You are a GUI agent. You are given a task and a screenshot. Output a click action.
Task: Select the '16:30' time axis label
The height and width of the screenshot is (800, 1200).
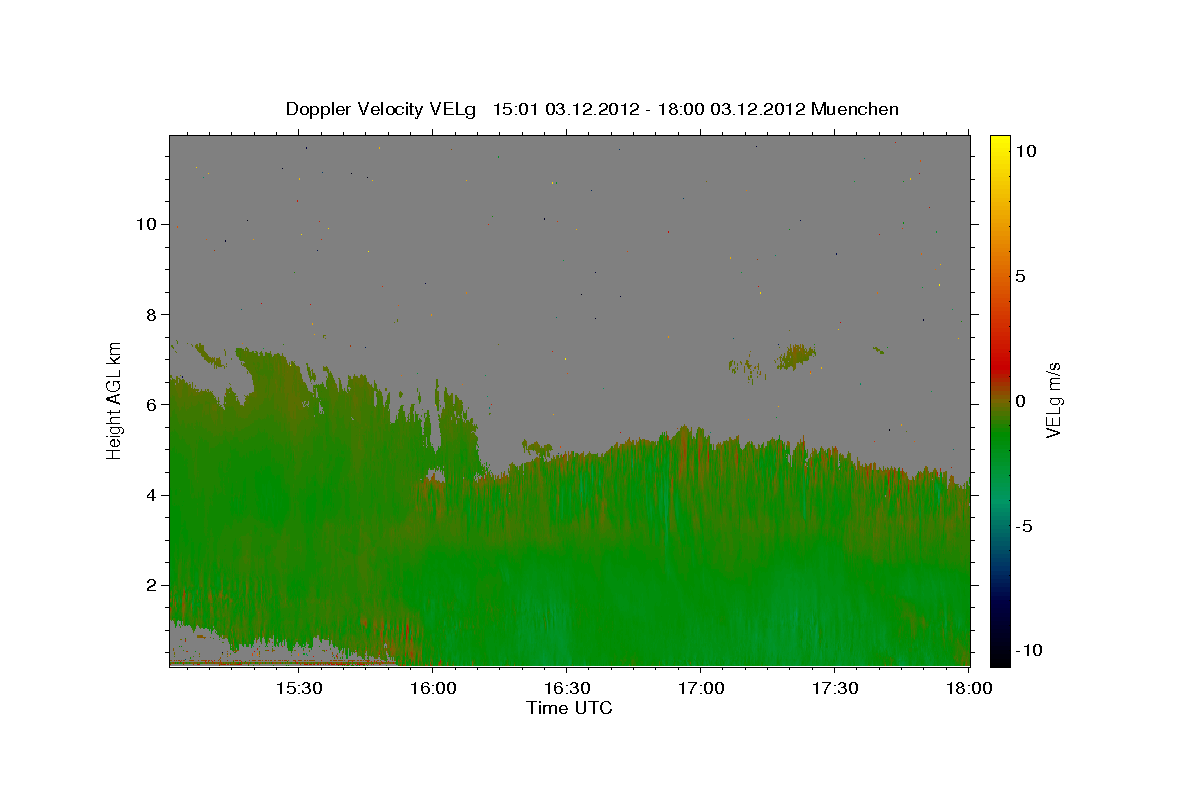click(x=567, y=689)
